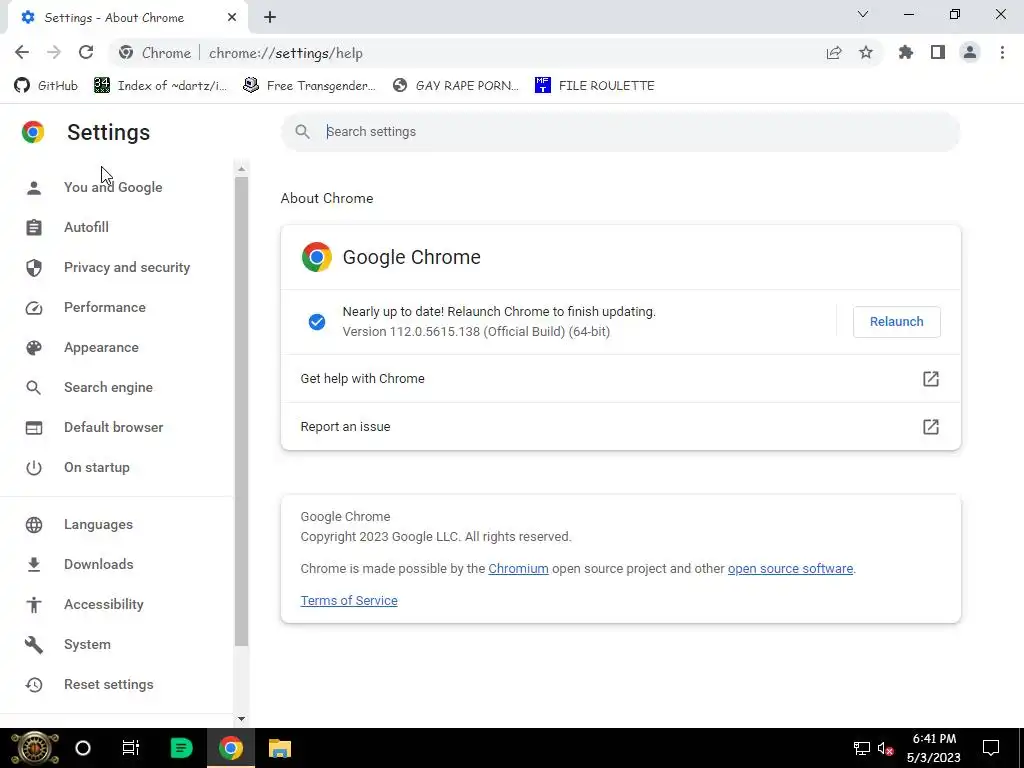Image resolution: width=1024 pixels, height=768 pixels.
Task: Reload the current page
Action: coord(86,52)
